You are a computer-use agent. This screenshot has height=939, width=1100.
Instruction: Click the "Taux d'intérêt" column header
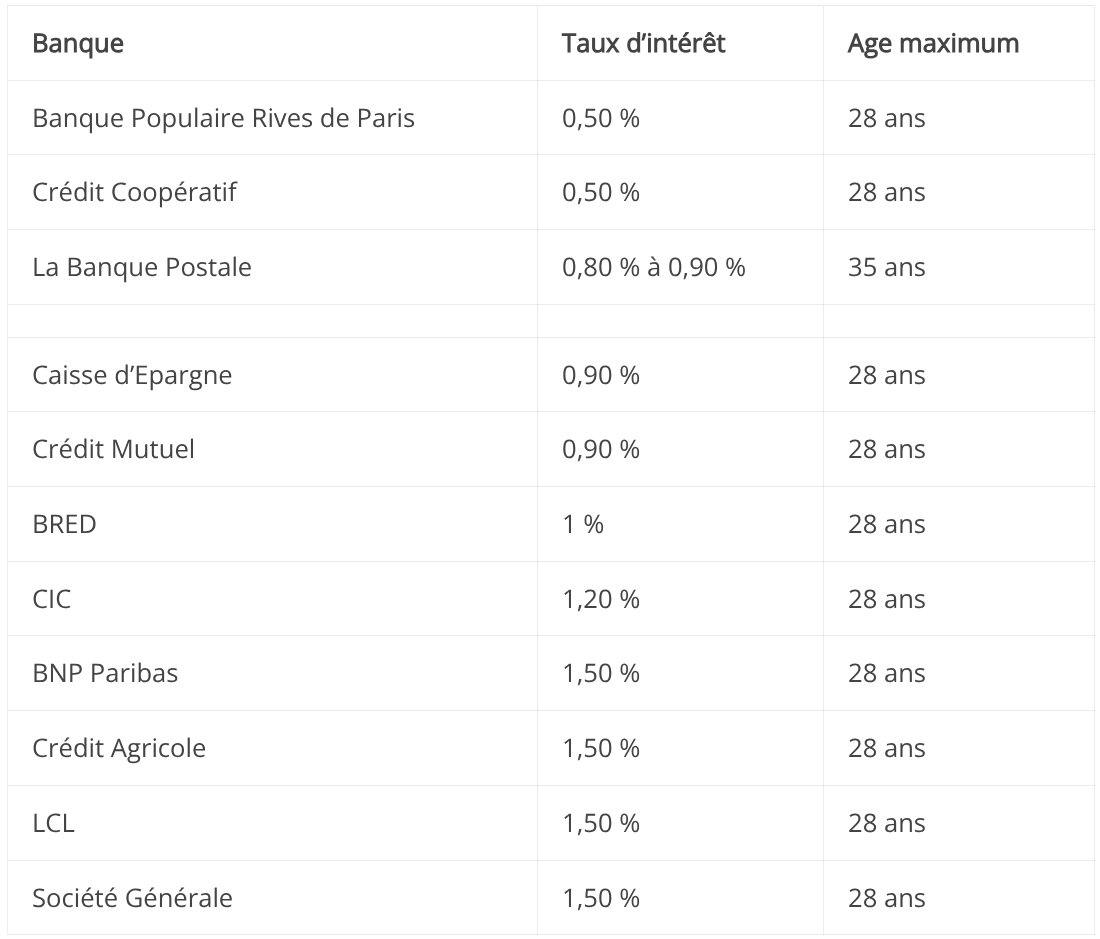643,44
